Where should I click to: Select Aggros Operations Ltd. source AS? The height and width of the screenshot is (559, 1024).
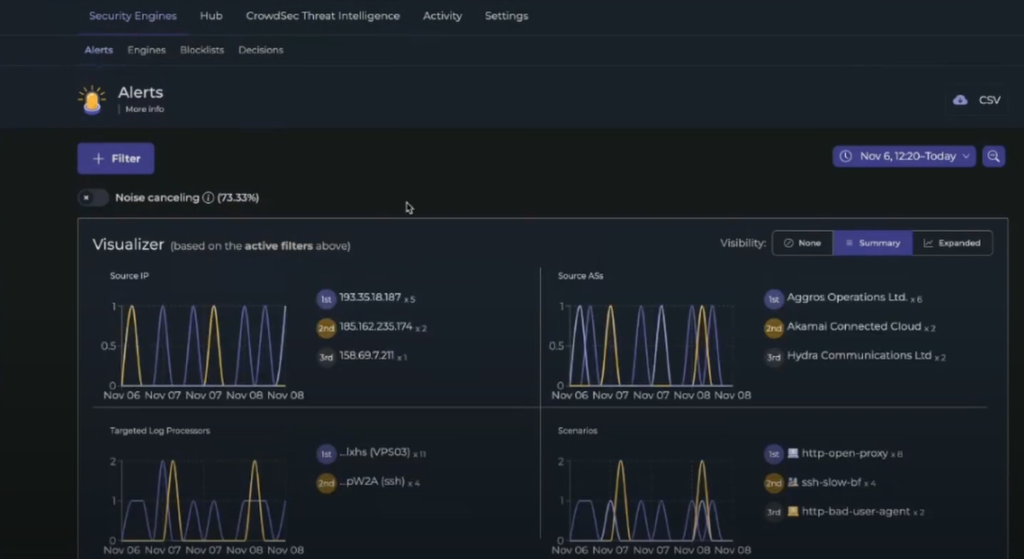point(847,297)
